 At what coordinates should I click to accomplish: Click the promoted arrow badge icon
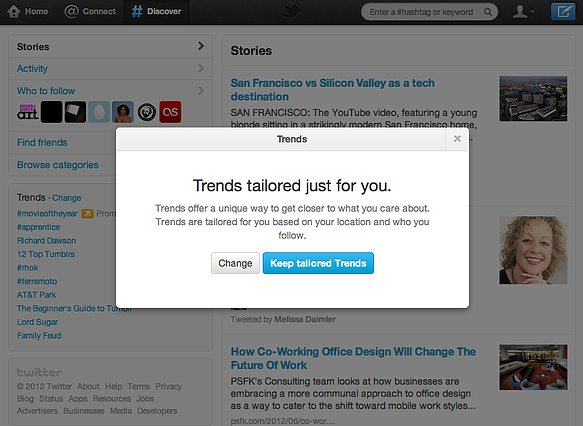point(87,213)
